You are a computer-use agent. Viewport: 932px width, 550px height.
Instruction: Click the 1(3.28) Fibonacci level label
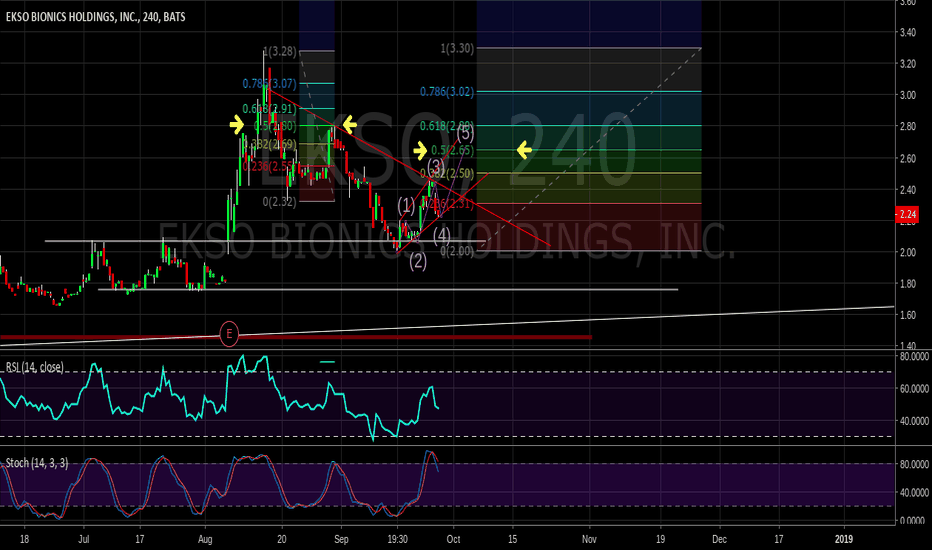click(x=279, y=52)
